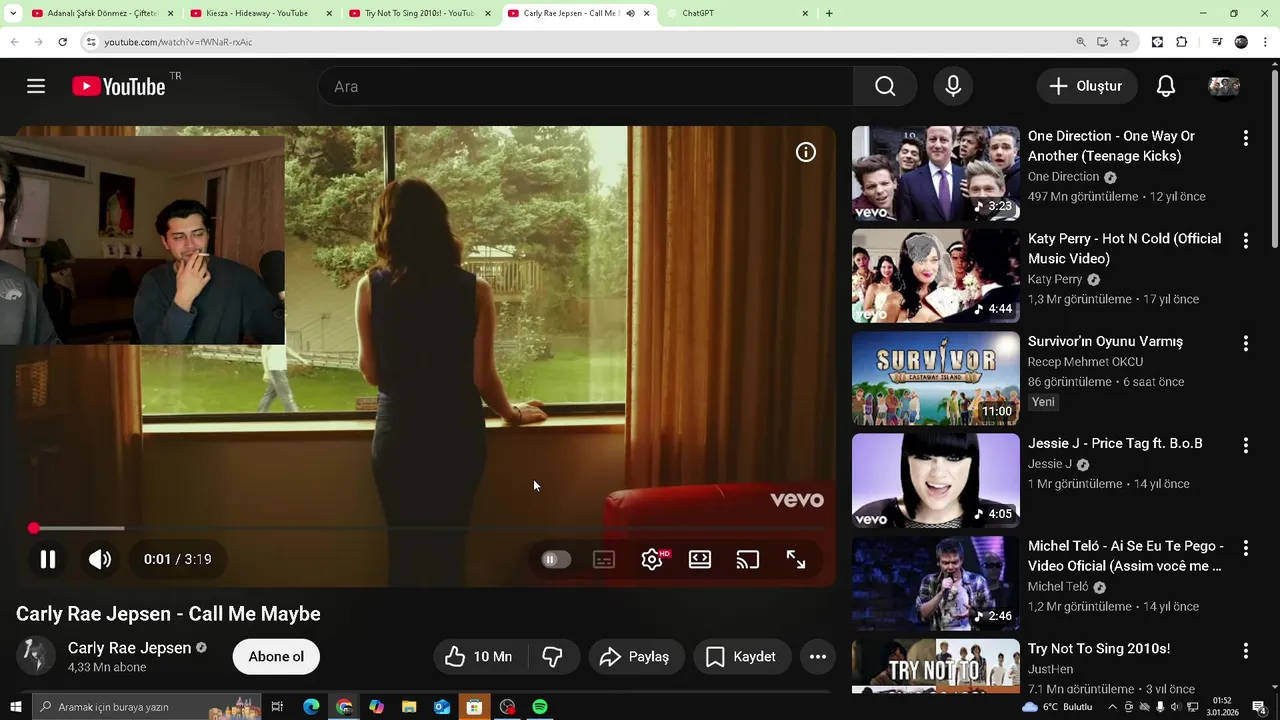Viewport: 1280px width, 720px height.
Task: Open the Windows Start menu
Action: (x=14, y=707)
